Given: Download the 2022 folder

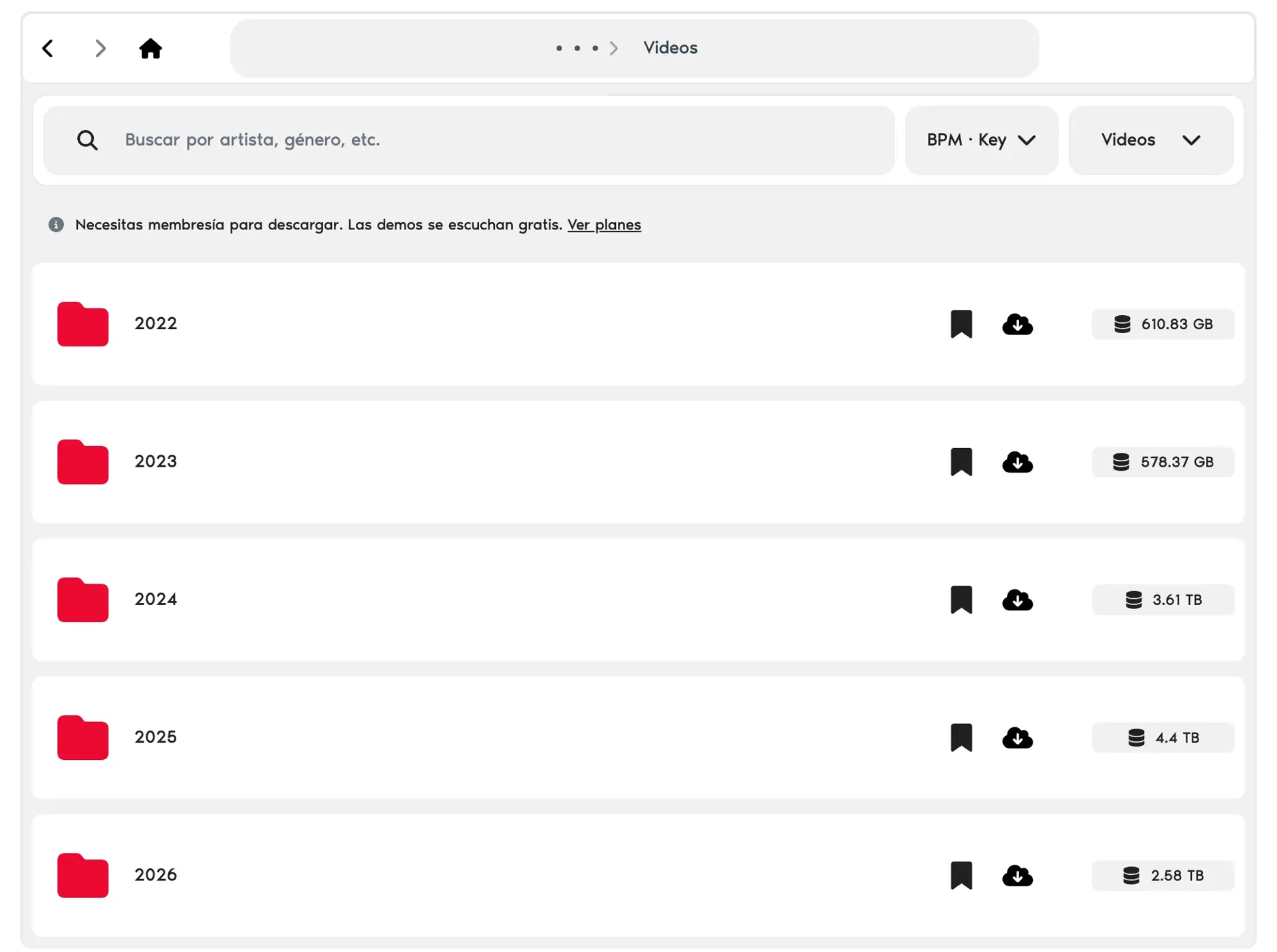Looking at the screenshot, I should coord(1018,324).
